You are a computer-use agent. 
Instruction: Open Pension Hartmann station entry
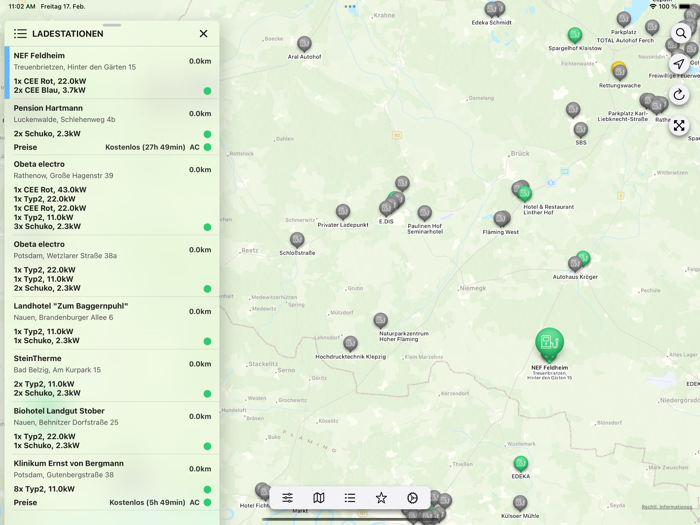point(112,127)
